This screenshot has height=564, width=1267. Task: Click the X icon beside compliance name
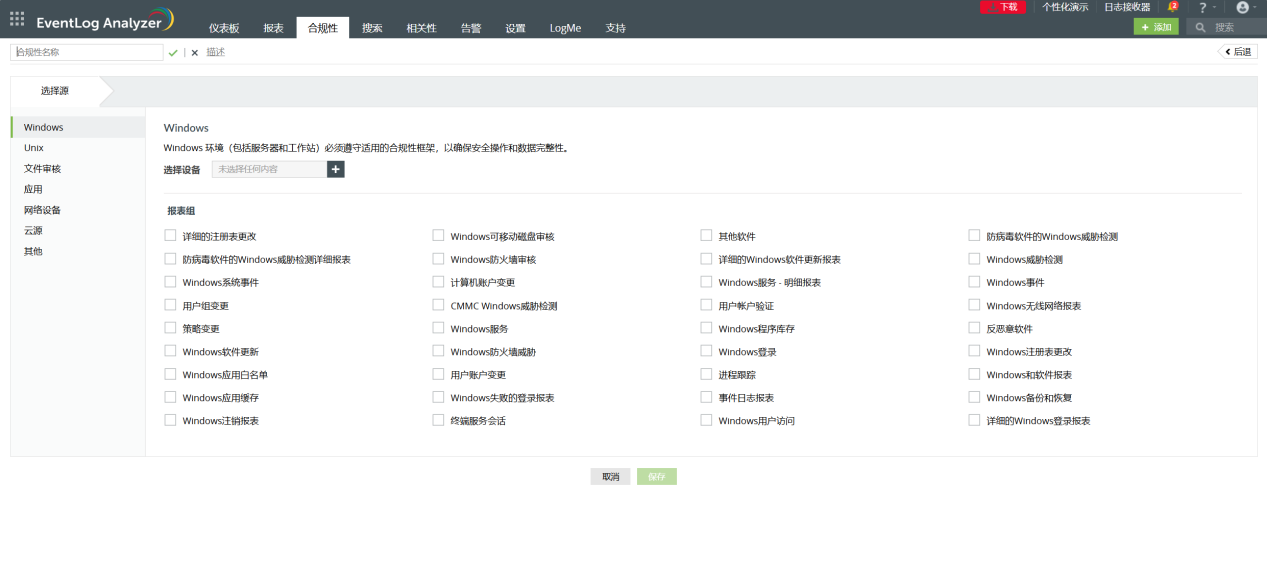[x=195, y=52]
